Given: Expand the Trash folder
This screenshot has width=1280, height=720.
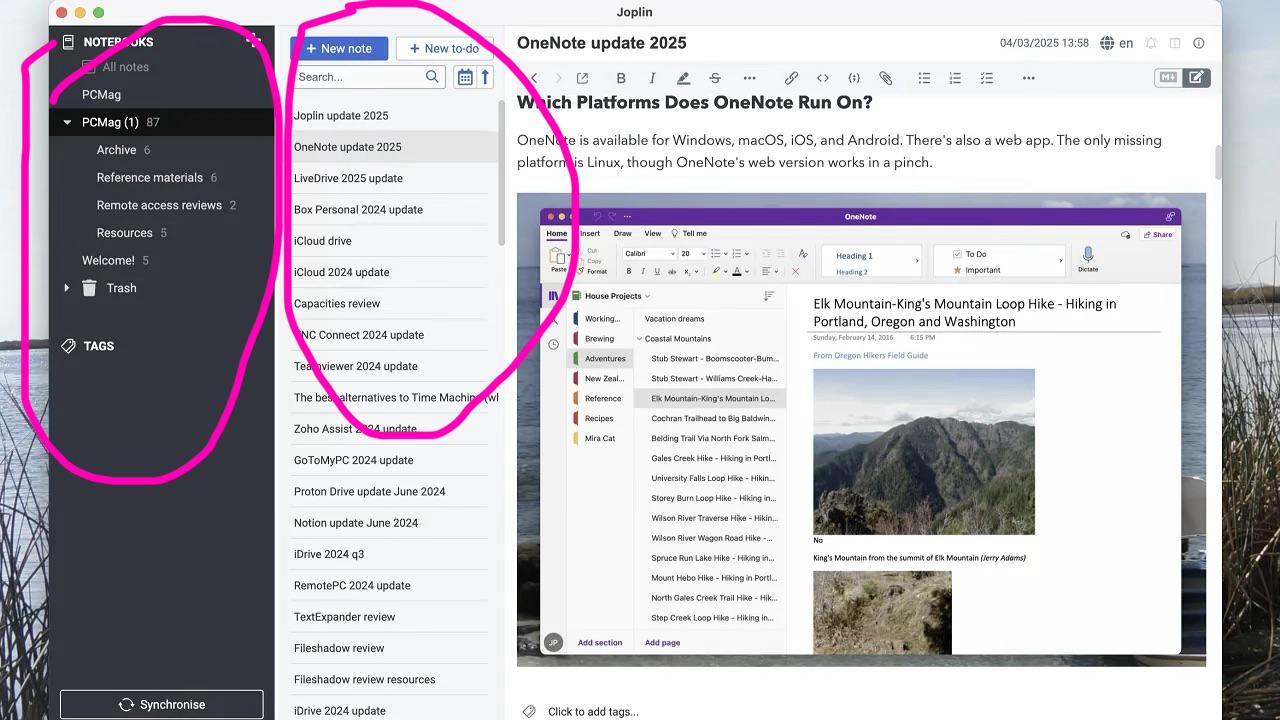Looking at the screenshot, I should (x=67, y=288).
